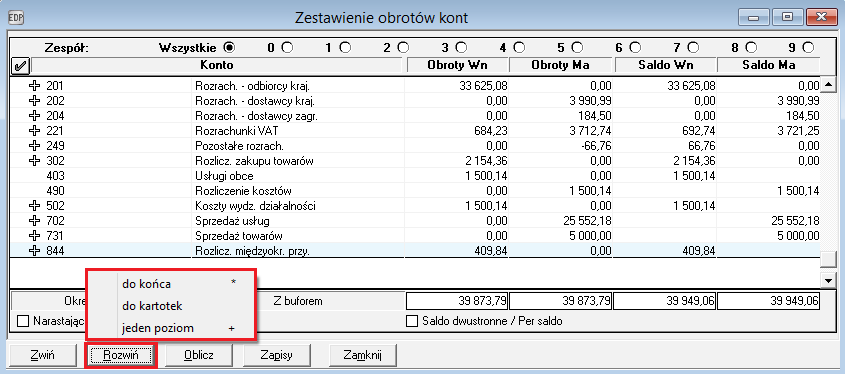Click the Saldo Wn column header
The width and height of the screenshot is (845, 374).
(x=665, y=65)
